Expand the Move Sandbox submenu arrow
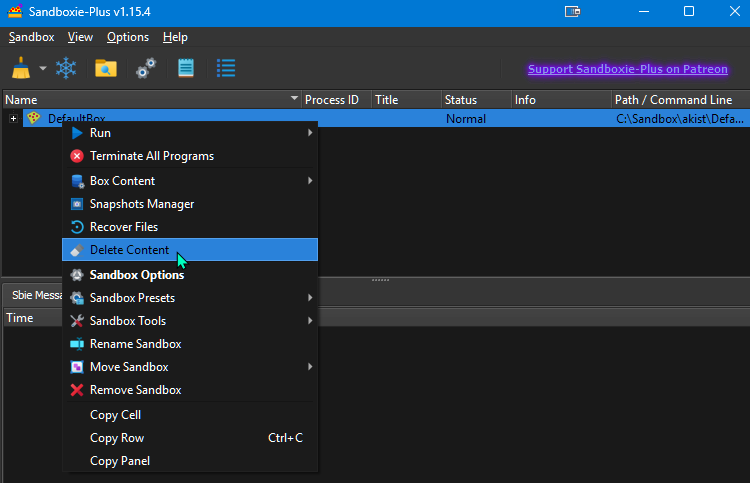Viewport: 750px width, 483px height. click(310, 366)
